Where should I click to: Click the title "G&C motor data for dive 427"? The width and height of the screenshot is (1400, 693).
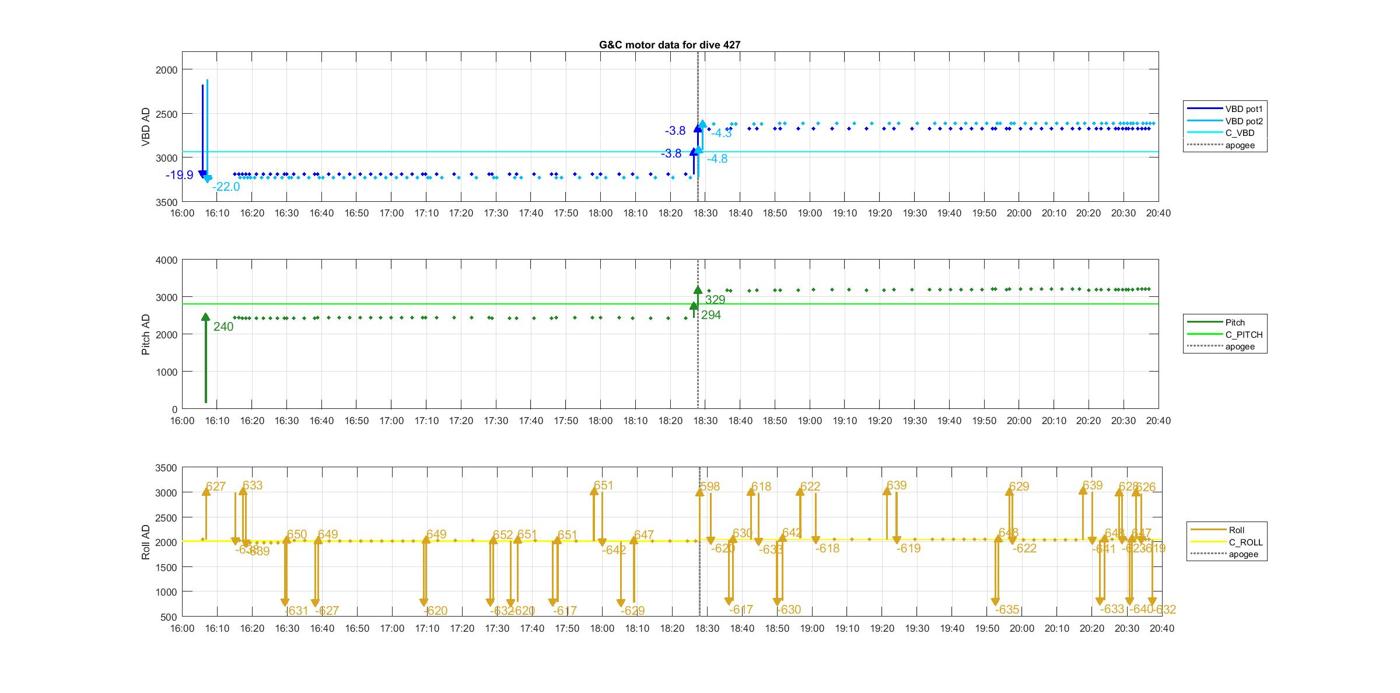[669, 45]
